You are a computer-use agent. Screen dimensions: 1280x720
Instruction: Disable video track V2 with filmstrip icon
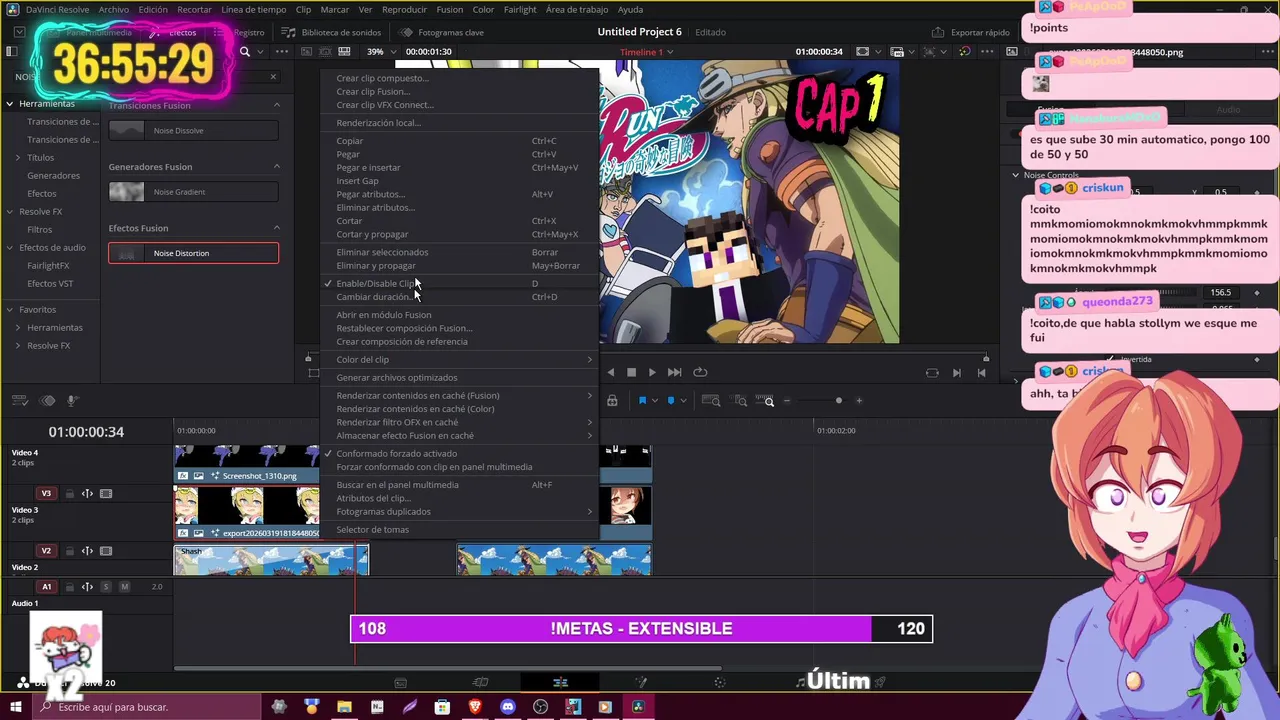pyautogui.click(x=106, y=551)
